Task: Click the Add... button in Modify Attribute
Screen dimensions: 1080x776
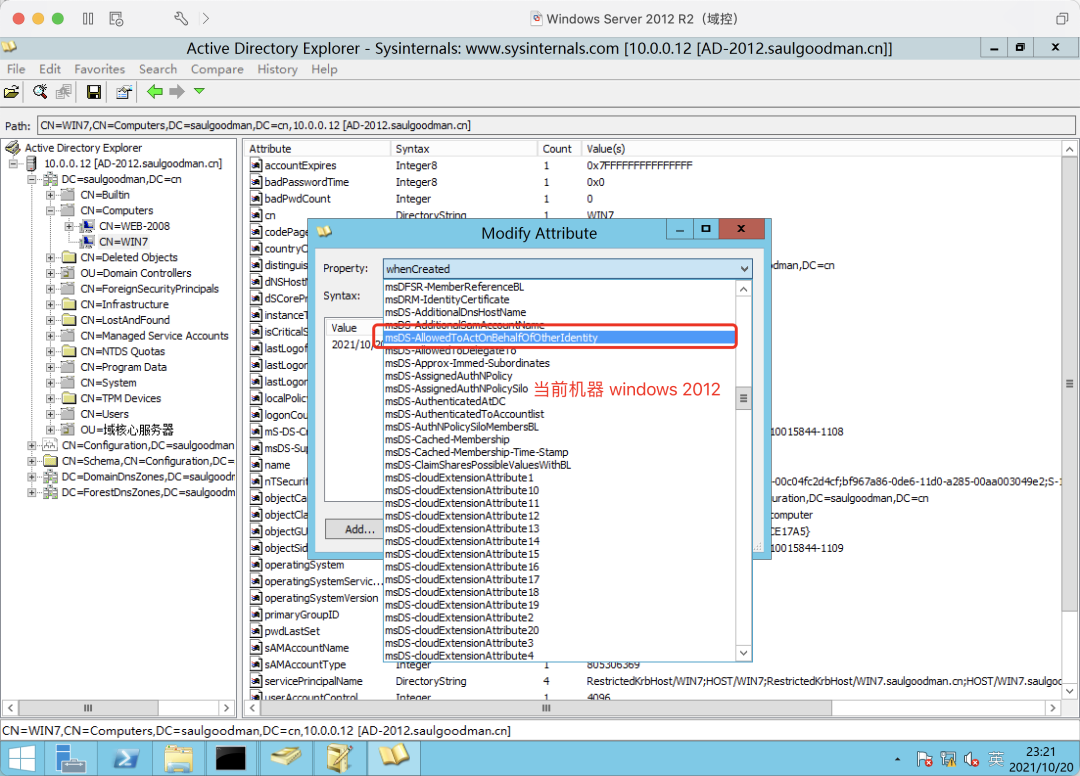Action: [359, 529]
